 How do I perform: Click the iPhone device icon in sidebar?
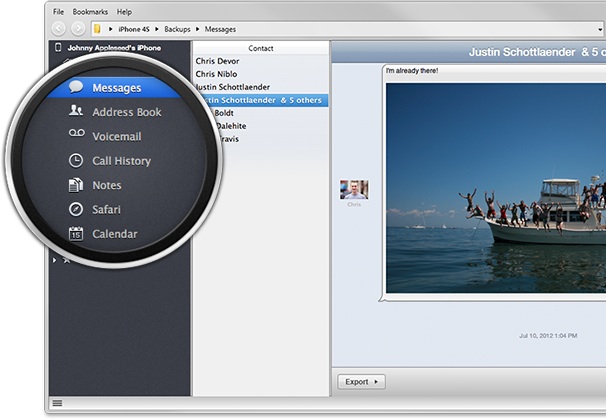click(x=58, y=47)
